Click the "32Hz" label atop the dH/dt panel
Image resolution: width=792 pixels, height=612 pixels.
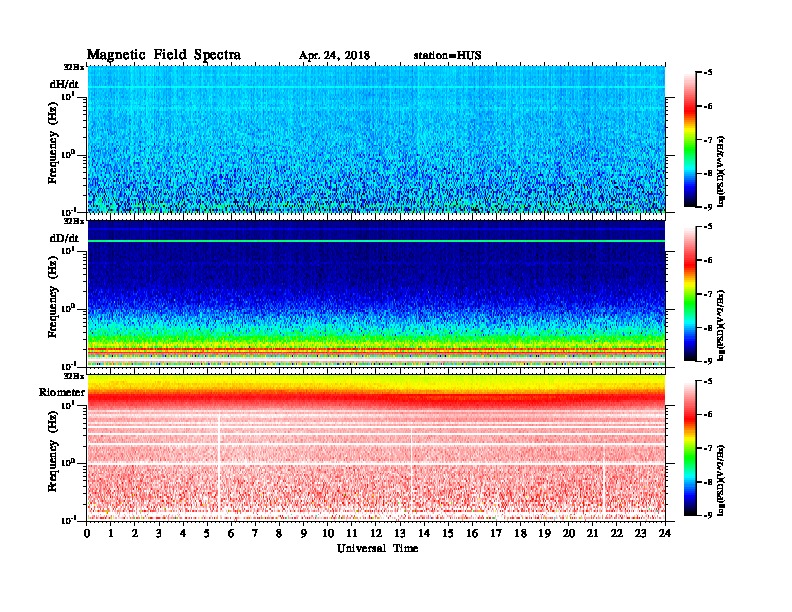(74, 67)
